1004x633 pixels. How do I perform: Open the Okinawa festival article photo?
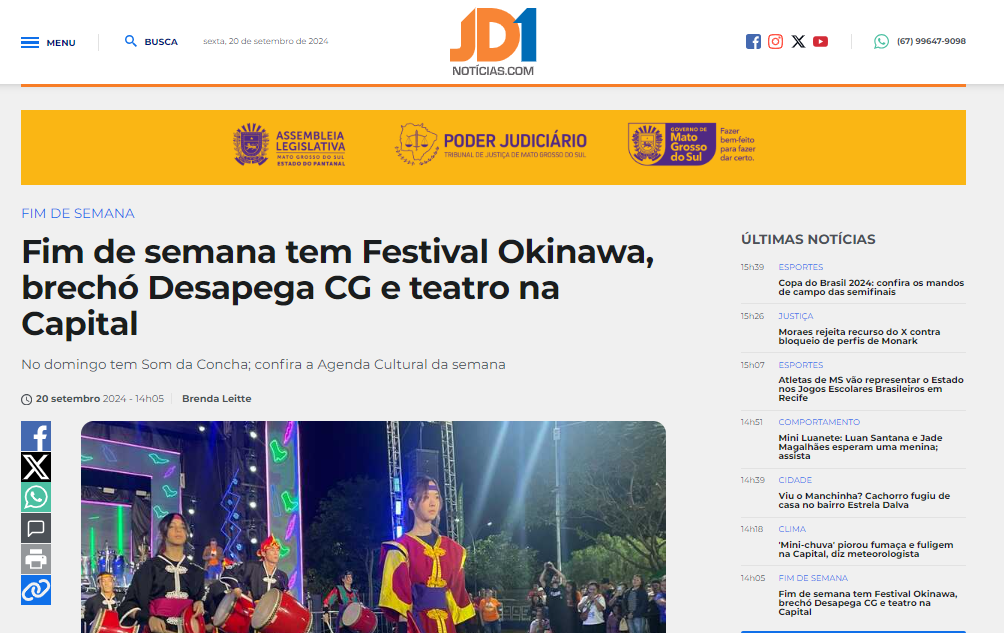point(373,527)
